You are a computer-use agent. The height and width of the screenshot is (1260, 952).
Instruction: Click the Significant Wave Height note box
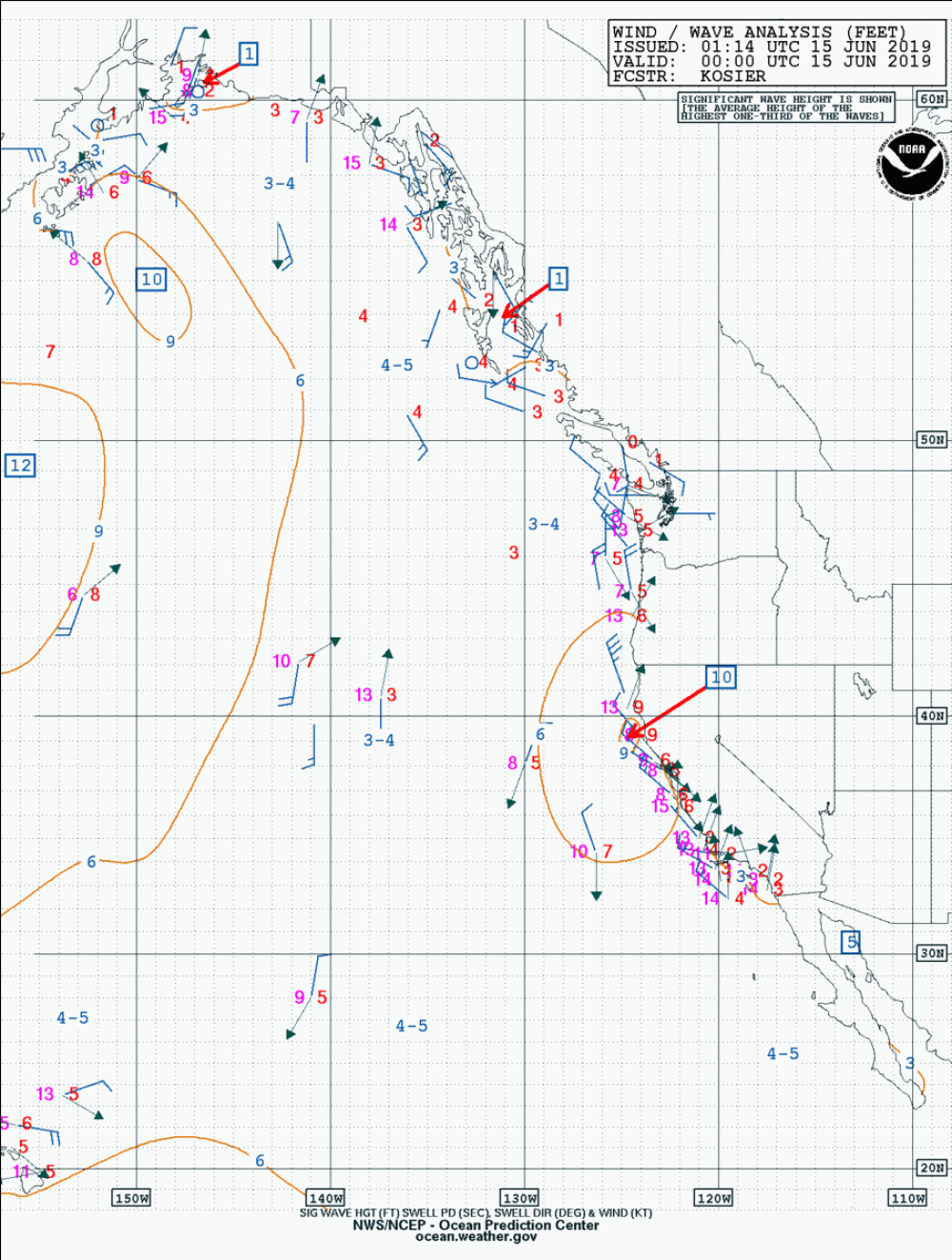tap(786, 108)
